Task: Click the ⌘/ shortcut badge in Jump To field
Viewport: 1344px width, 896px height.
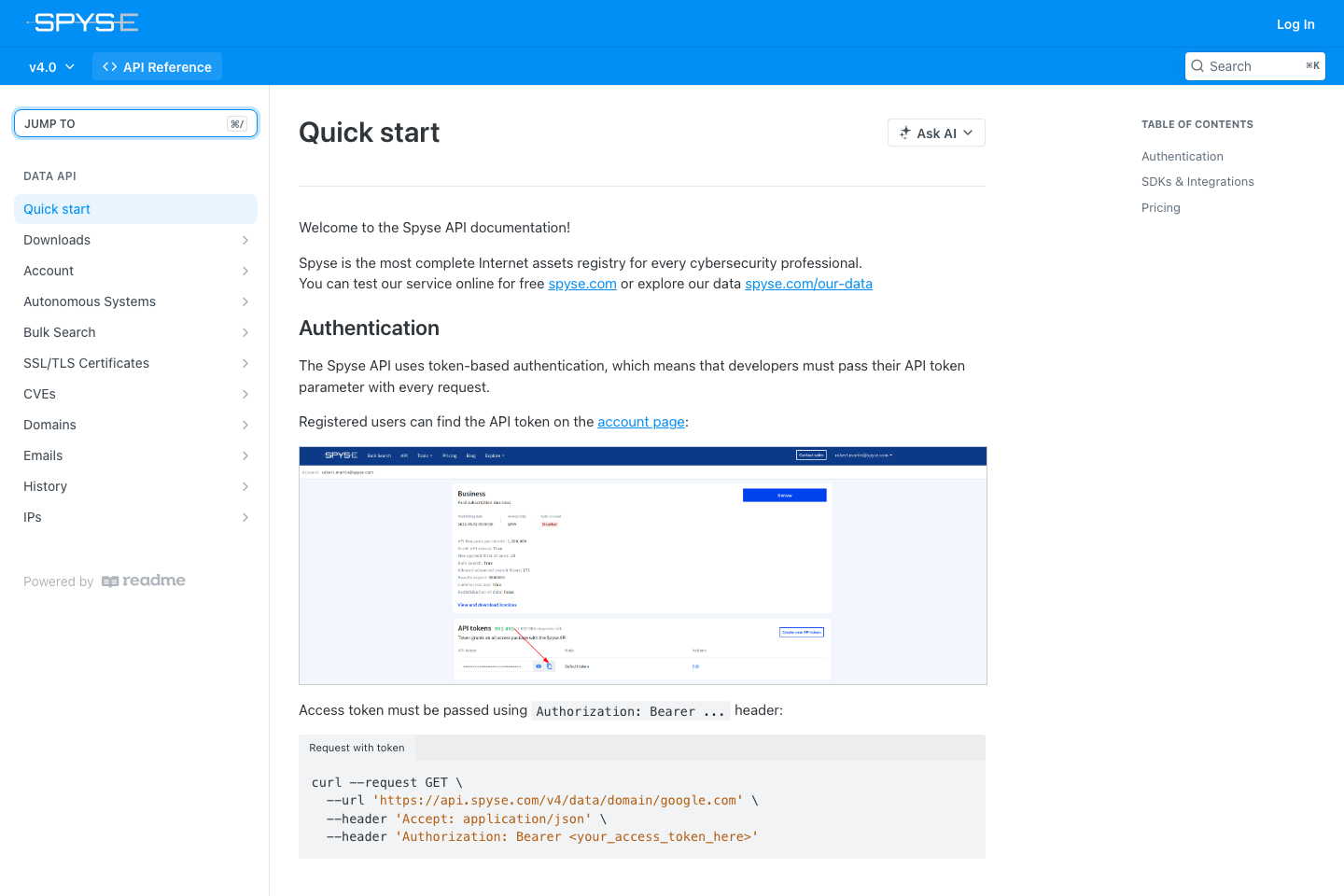Action: click(237, 123)
